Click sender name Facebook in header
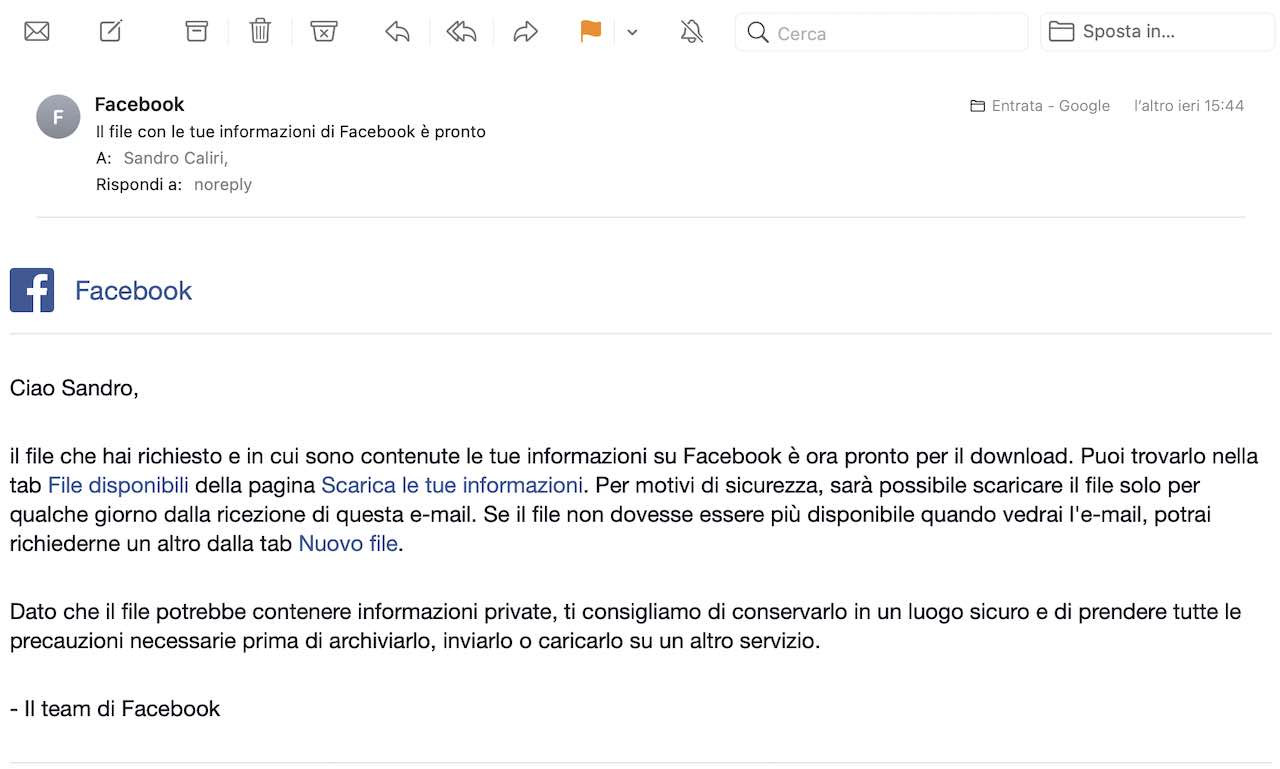Screen dimensions: 1280x769 tap(139, 104)
